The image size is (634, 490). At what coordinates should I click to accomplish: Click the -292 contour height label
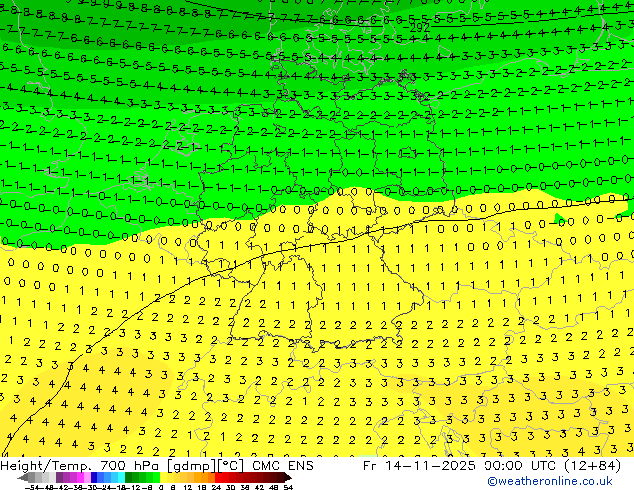click(x=416, y=28)
